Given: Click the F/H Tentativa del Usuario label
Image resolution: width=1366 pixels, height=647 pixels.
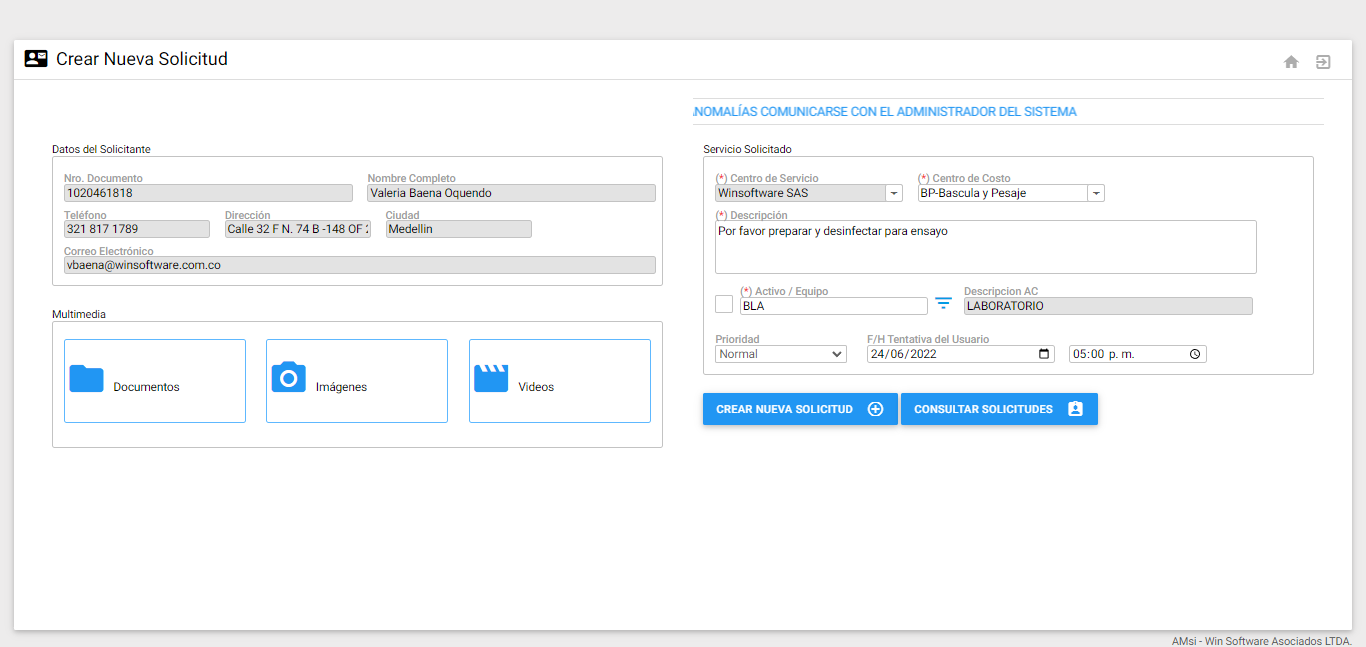Looking at the screenshot, I should pos(928,339).
